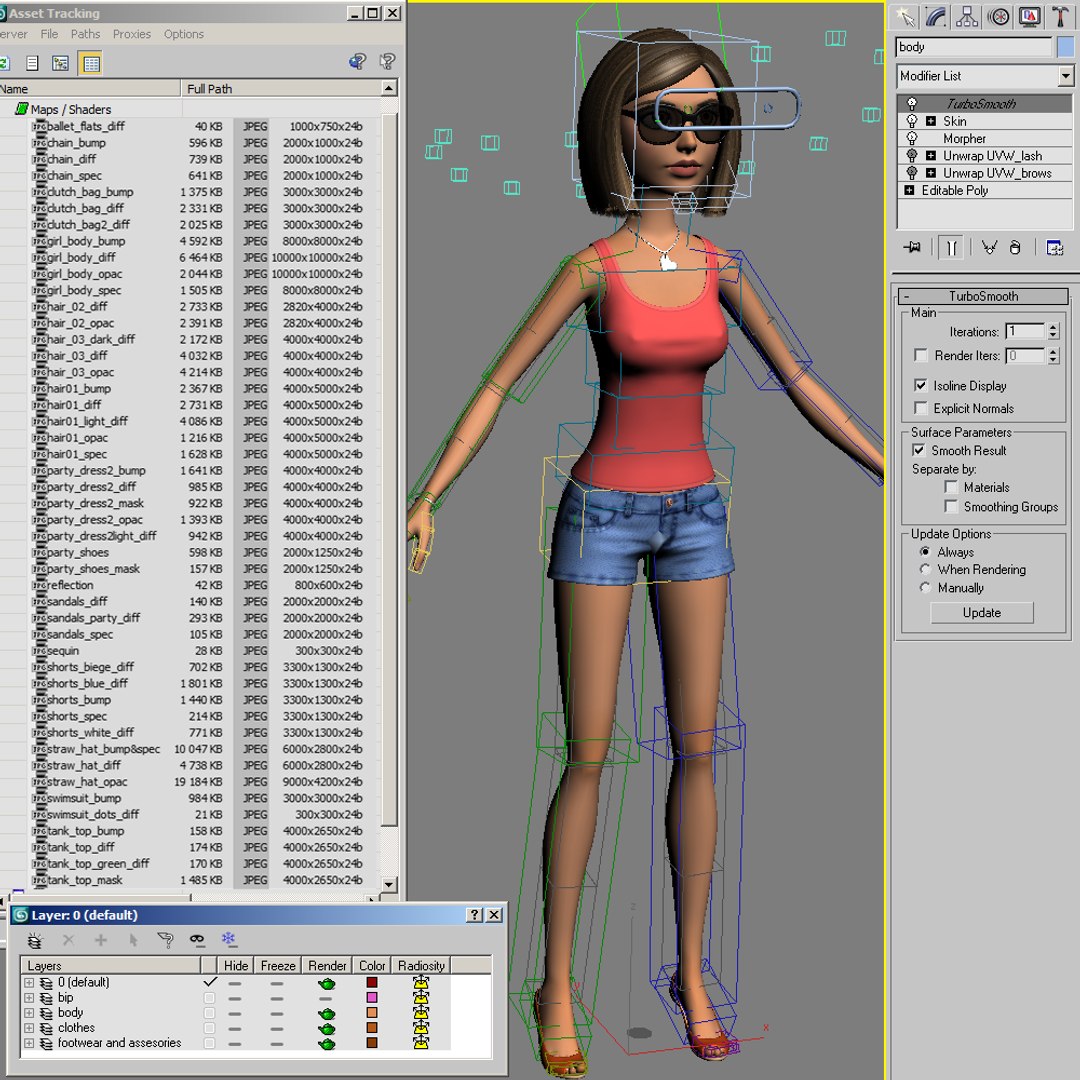Screen dimensions: 1080x1080
Task: Select When Rendering update option
Action: point(925,569)
